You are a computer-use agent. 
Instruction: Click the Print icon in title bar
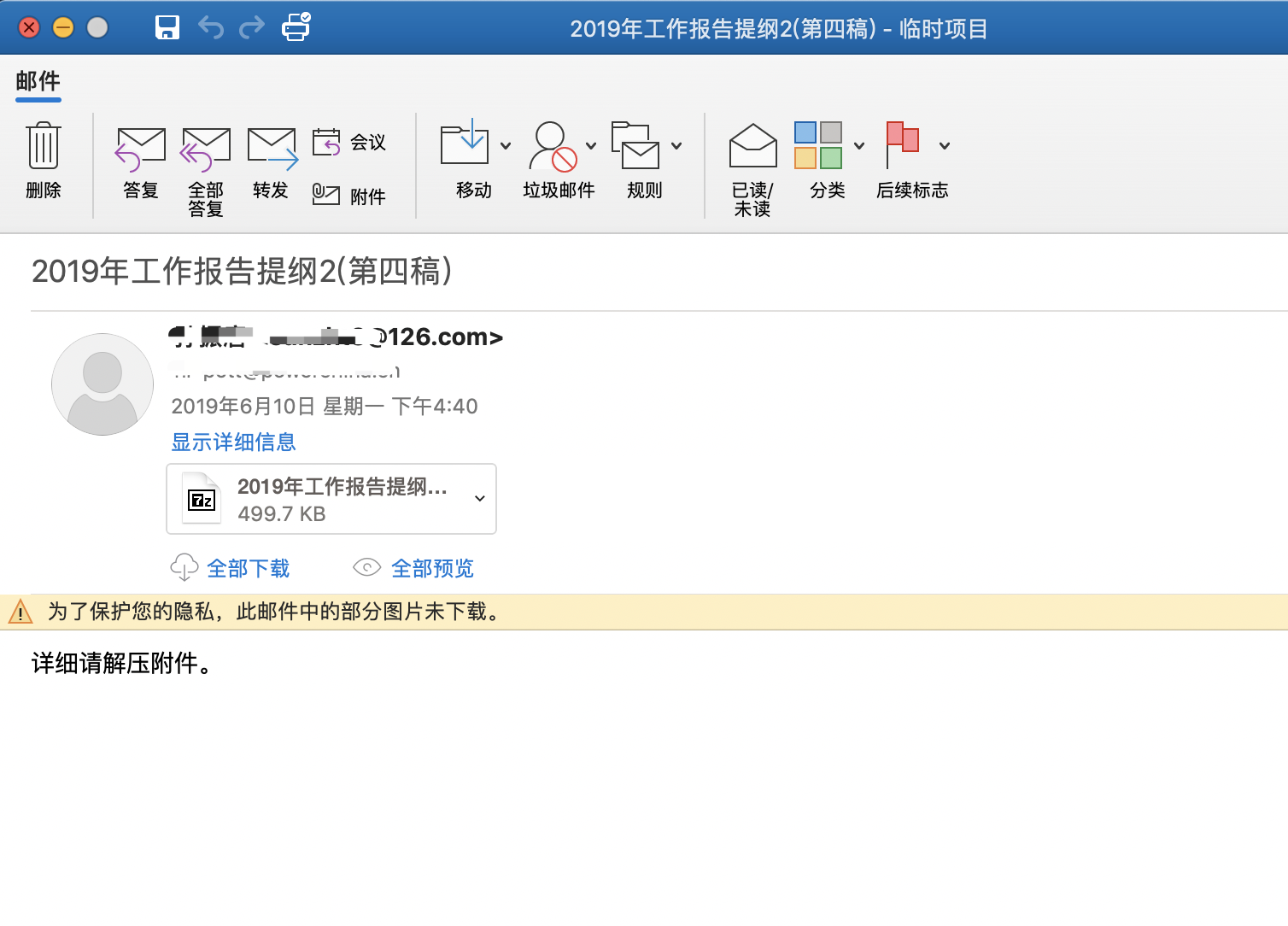tap(296, 28)
